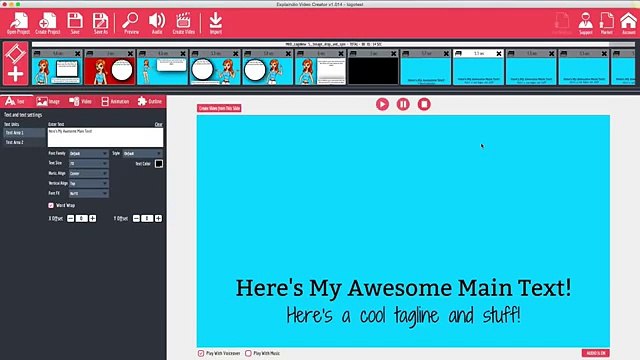This screenshot has height=360, width=640.
Task: Decrease Y Offset with the minus button
Action: (136, 219)
